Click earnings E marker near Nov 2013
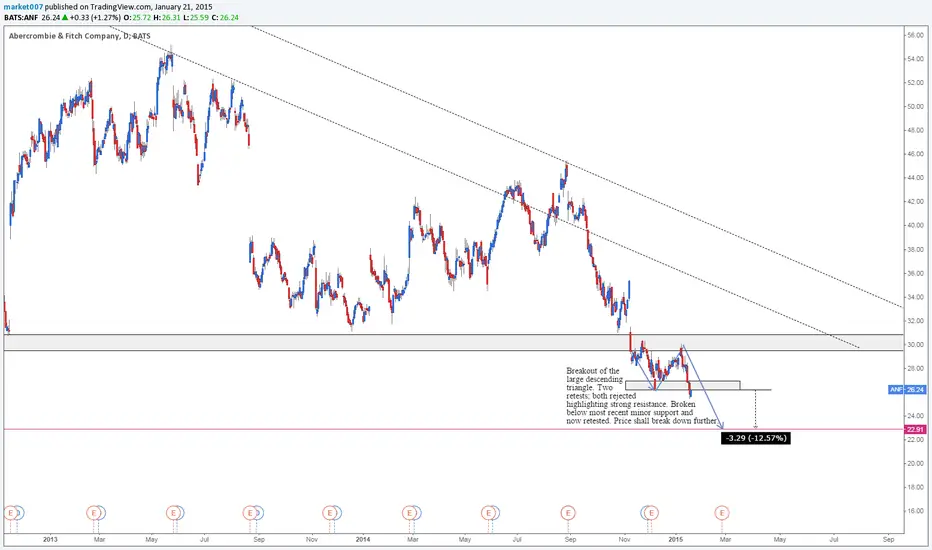 tap(329, 513)
